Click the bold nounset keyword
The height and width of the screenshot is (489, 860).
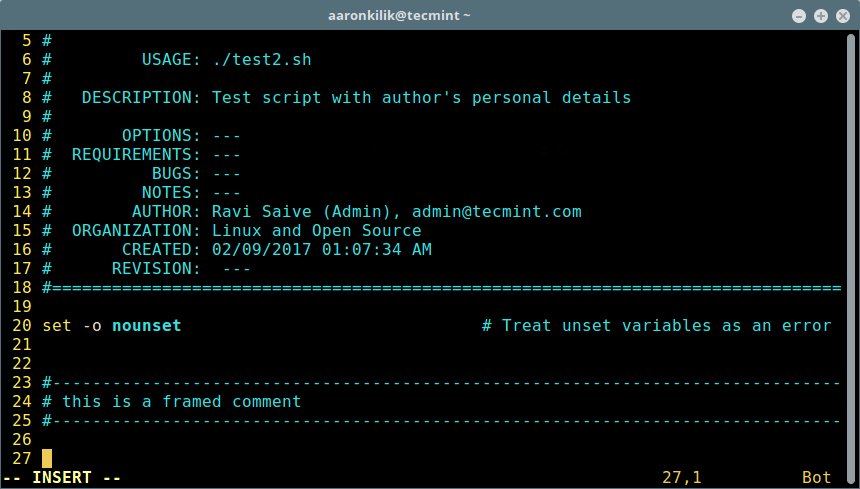pyautogui.click(x=146, y=326)
